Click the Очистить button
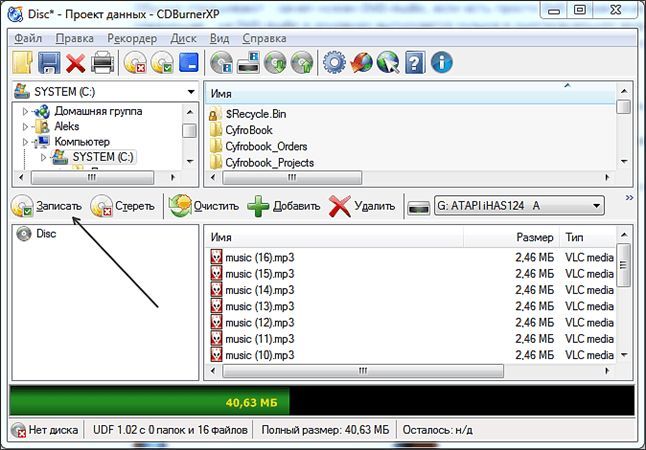The image size is (646, 450). coord(204,206)
